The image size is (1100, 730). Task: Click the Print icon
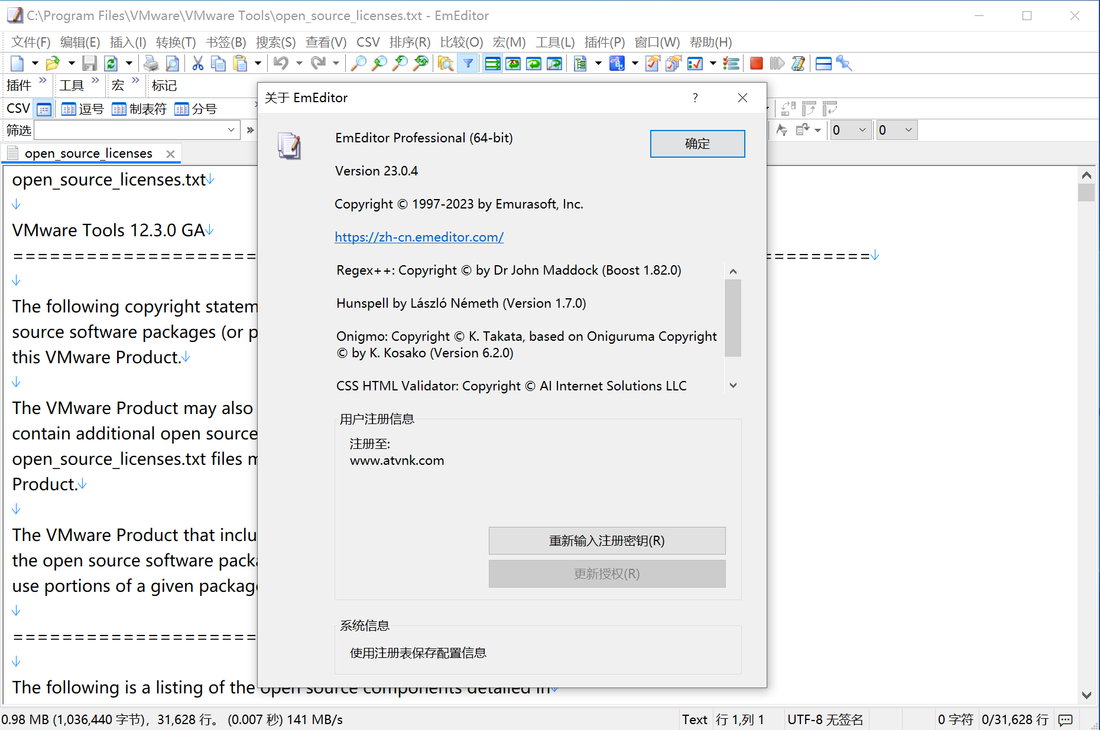[151, 64]
